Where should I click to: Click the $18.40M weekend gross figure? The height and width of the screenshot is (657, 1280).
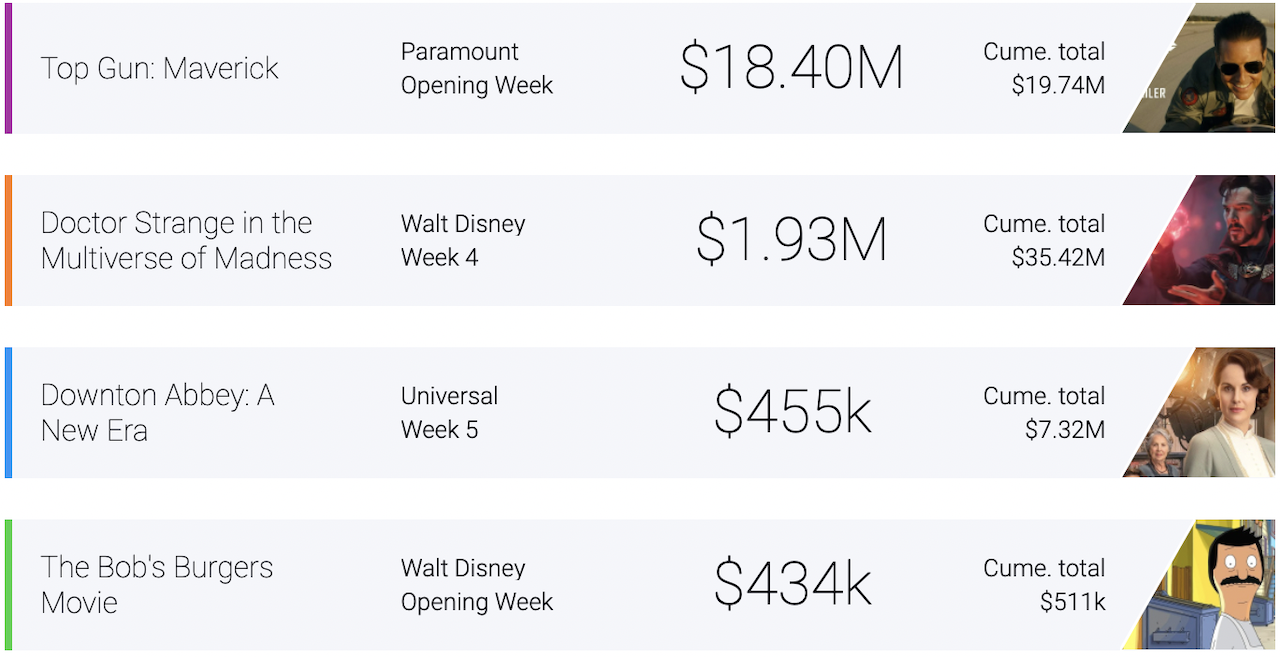pyautogui.click(x=791, y=68)
